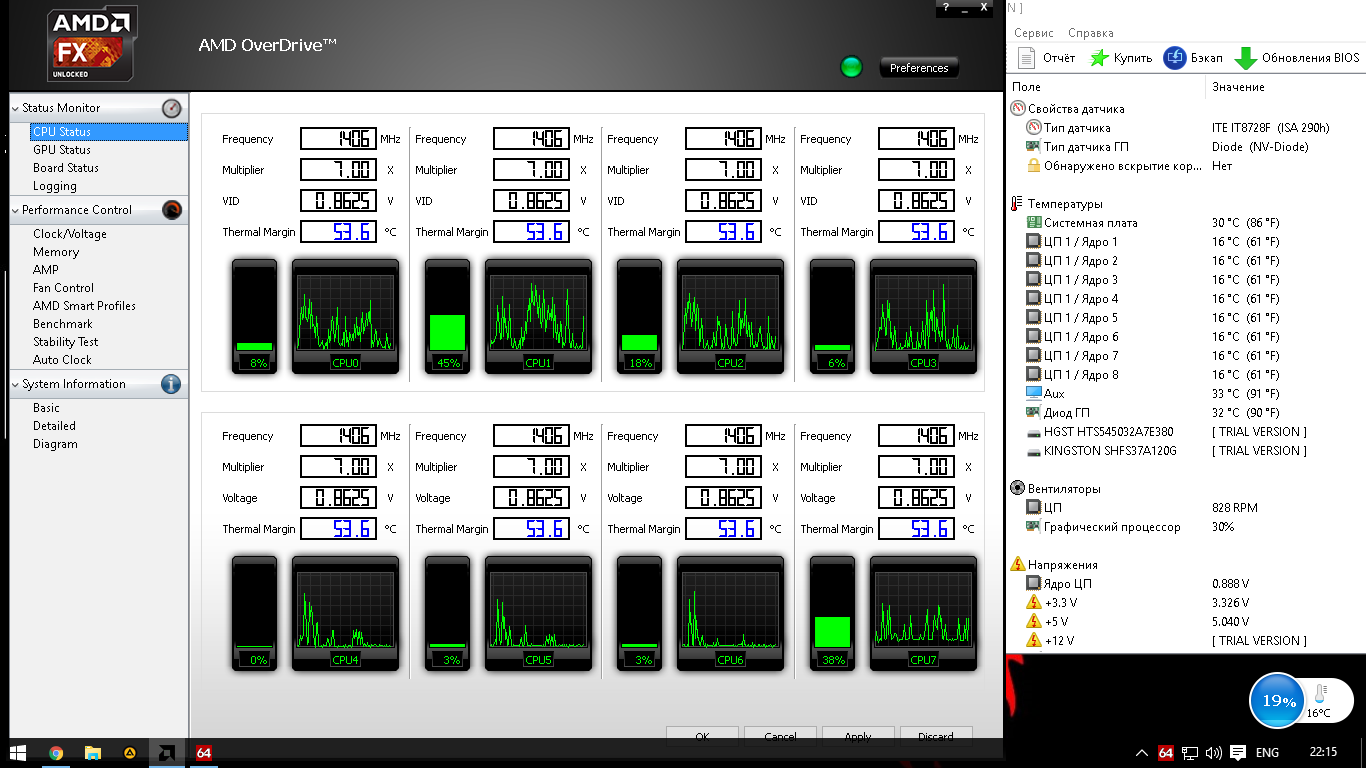Screen dimensions: 1366x768
Task: Click the 19% blue circular gauge widget
Action: coord(1279,701)
